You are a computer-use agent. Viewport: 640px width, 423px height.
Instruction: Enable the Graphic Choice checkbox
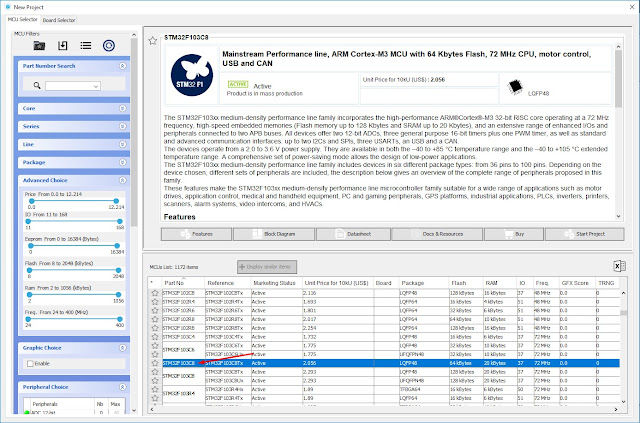point(30,363)
